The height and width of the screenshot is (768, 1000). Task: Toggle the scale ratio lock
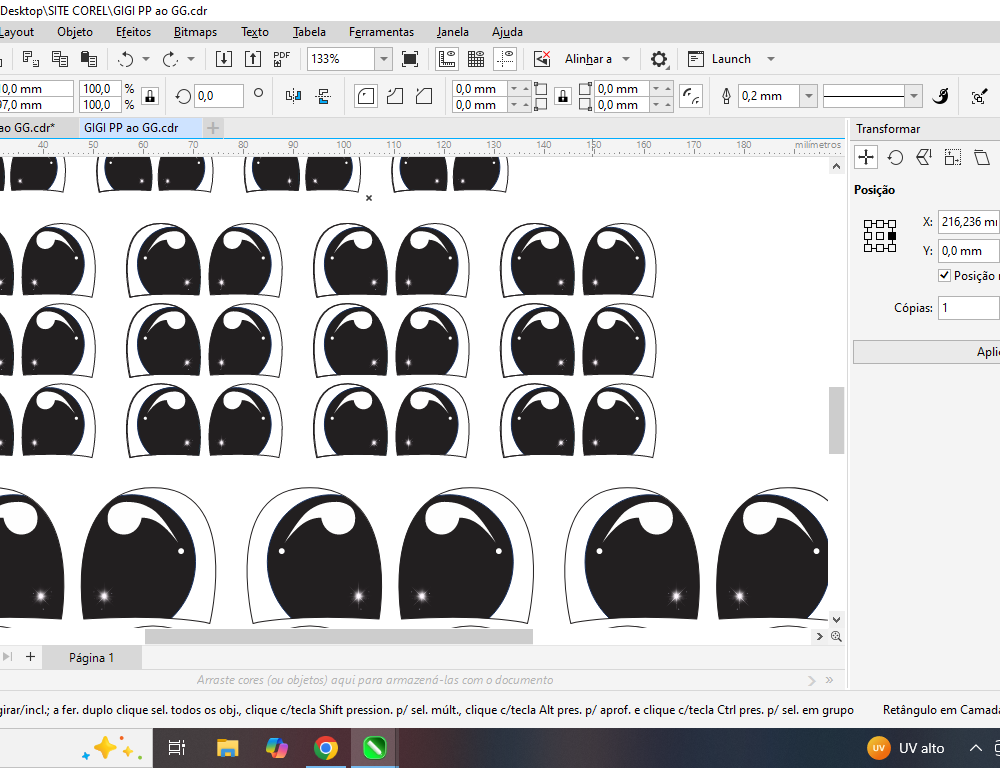[150, 96]
